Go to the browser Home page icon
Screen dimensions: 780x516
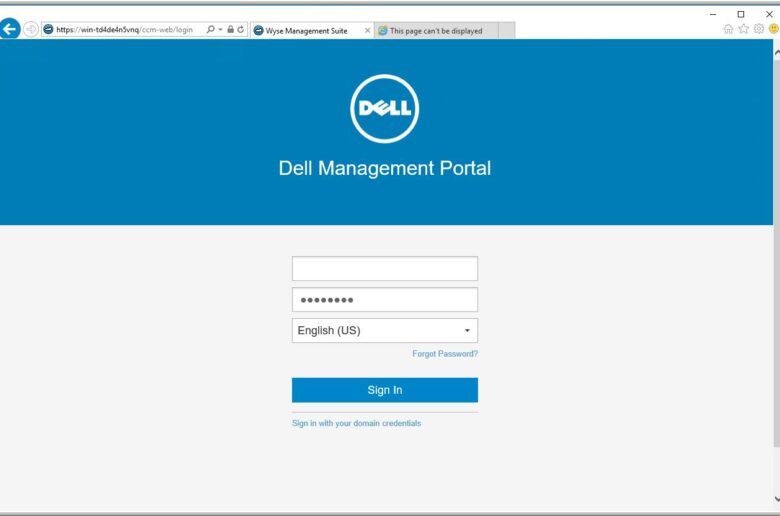(x=728, y=29)
